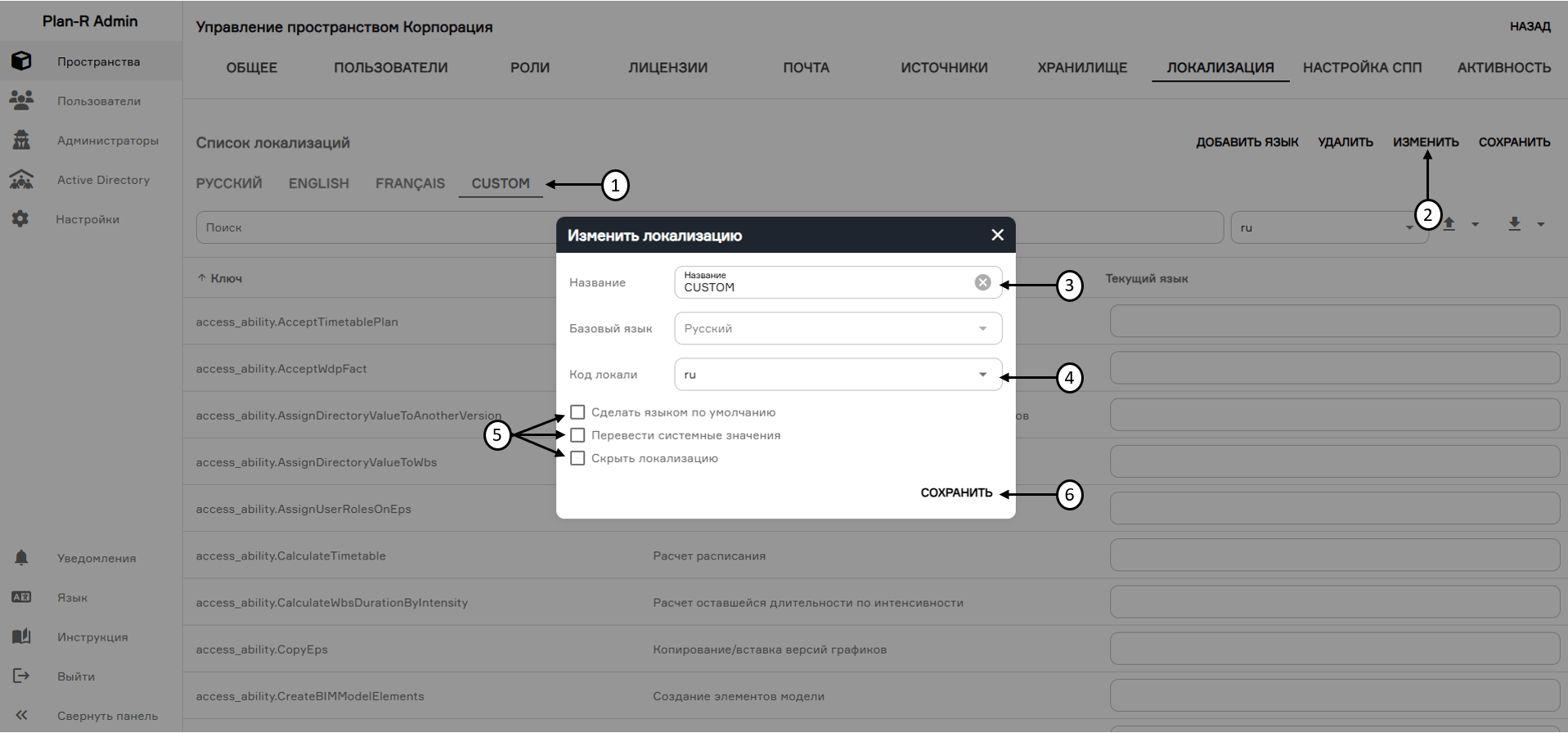This screenshot has height=733, width=1568.
Task: Select the ENGLISH localization tab
Action: coord(318,183)
